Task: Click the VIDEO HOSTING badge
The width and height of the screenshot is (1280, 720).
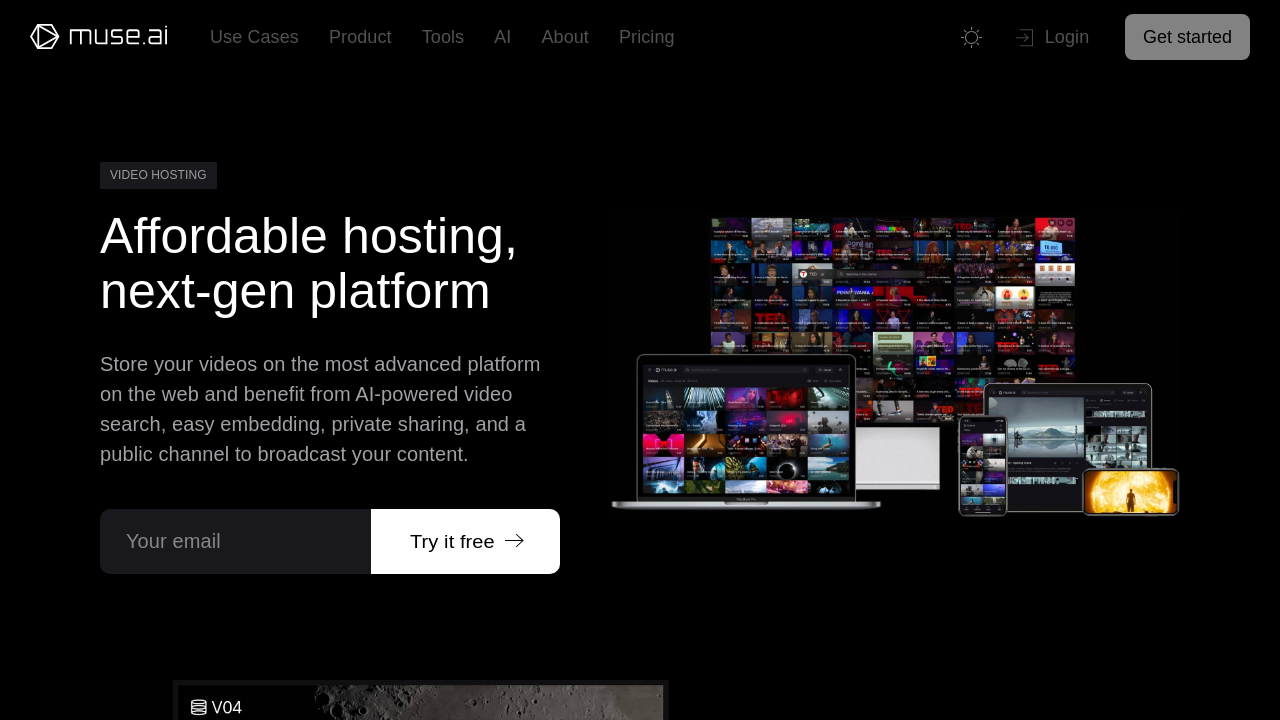Action: (x=158, y=175)
